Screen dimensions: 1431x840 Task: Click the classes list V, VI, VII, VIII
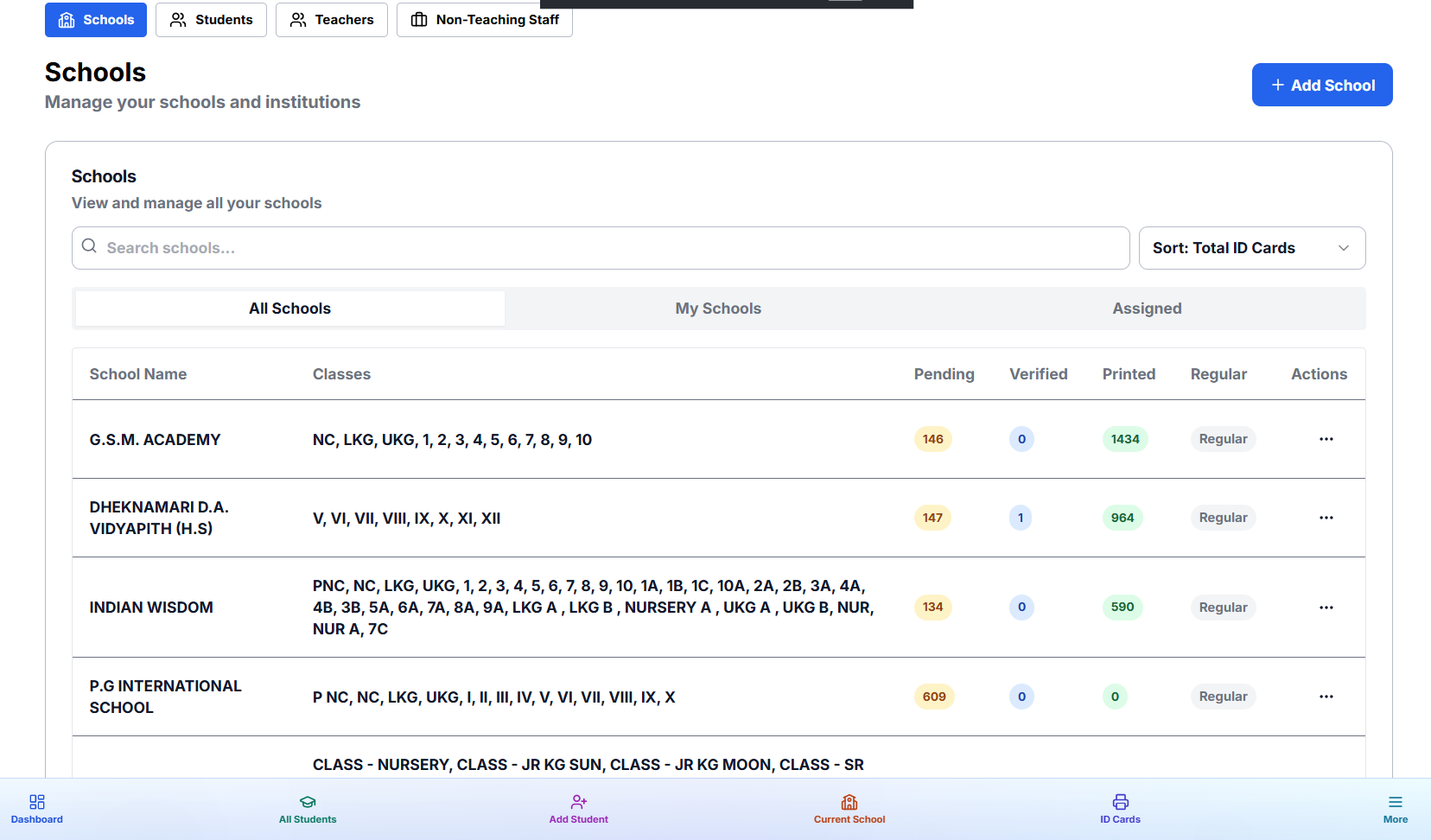(x=407, y=519)
